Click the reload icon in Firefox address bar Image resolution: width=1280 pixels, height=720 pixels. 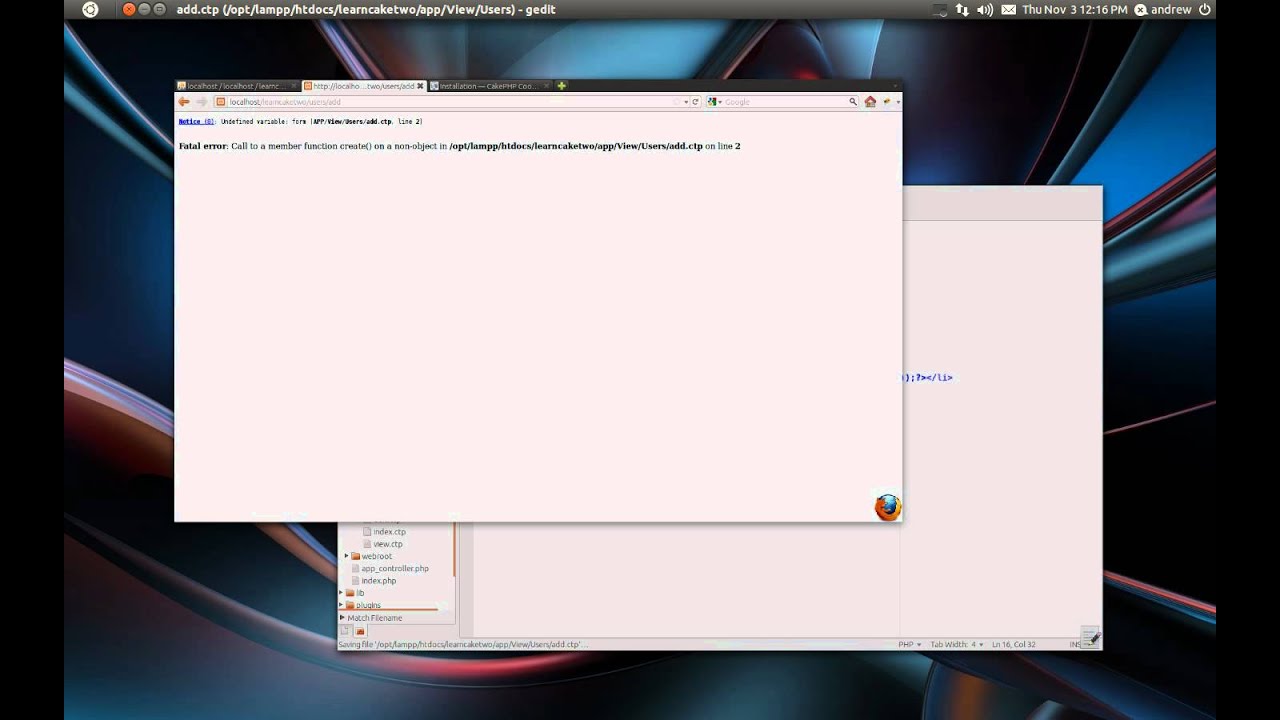coord(695,102)
